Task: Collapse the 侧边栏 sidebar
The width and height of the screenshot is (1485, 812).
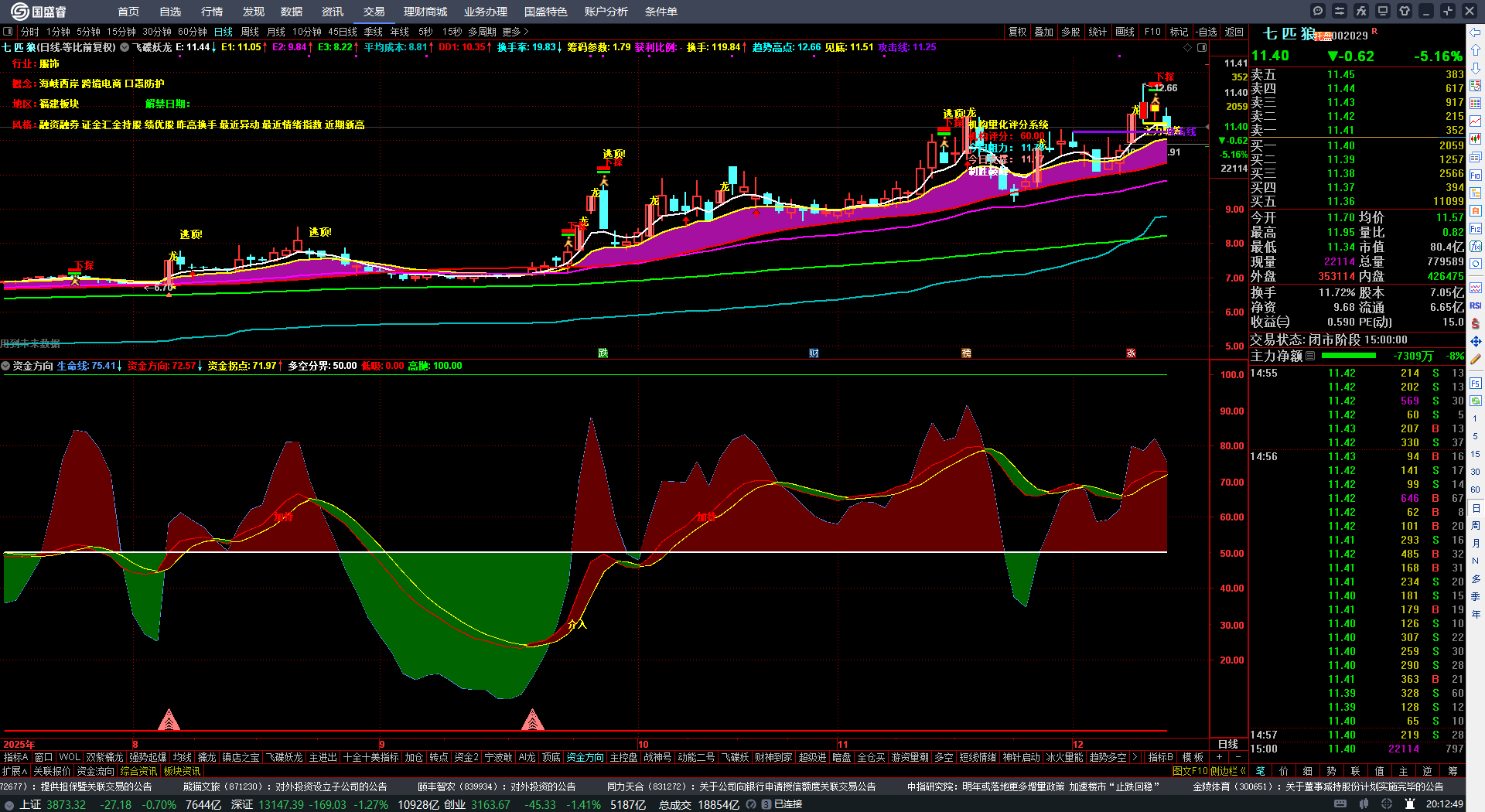Action: pyautogui.click(x=1228, y=771)
